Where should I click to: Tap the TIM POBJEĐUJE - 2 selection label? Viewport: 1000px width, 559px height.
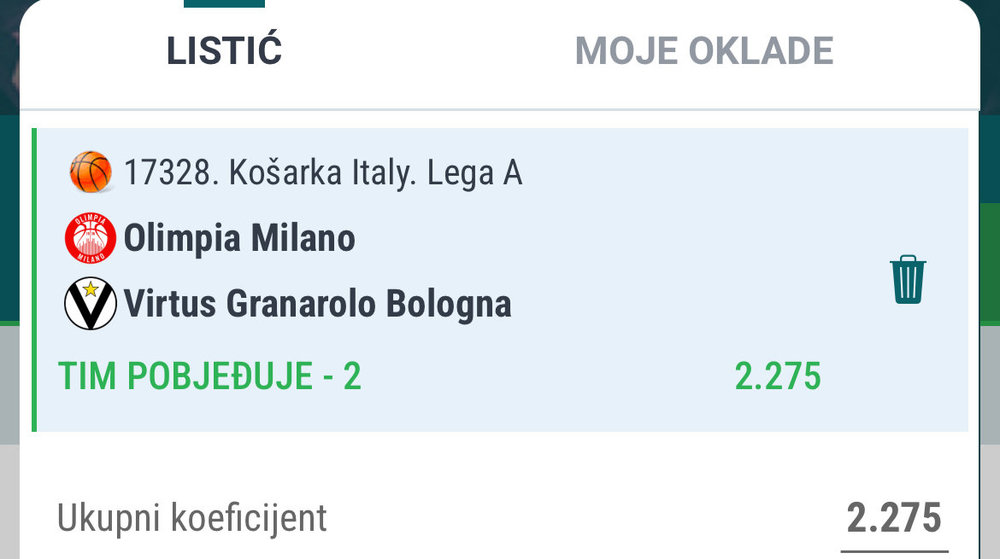tap(210, 377)
